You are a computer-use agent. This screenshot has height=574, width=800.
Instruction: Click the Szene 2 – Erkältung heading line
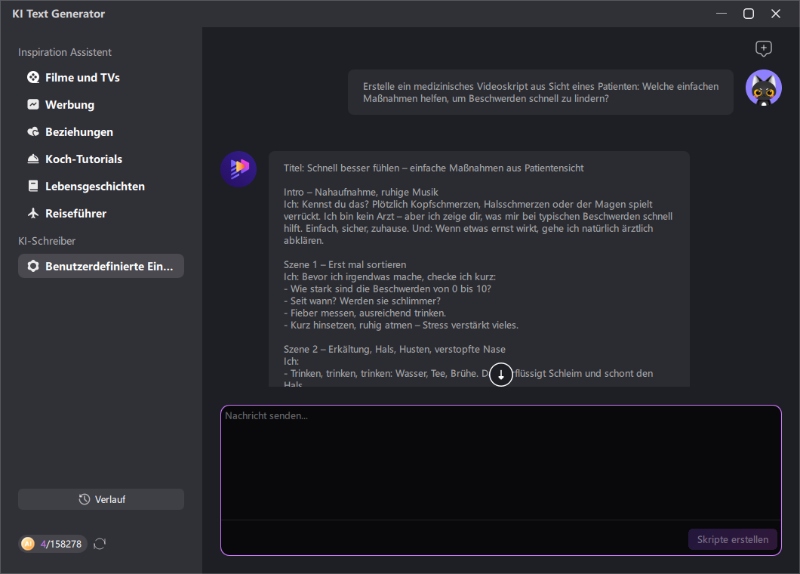point(394,349)
